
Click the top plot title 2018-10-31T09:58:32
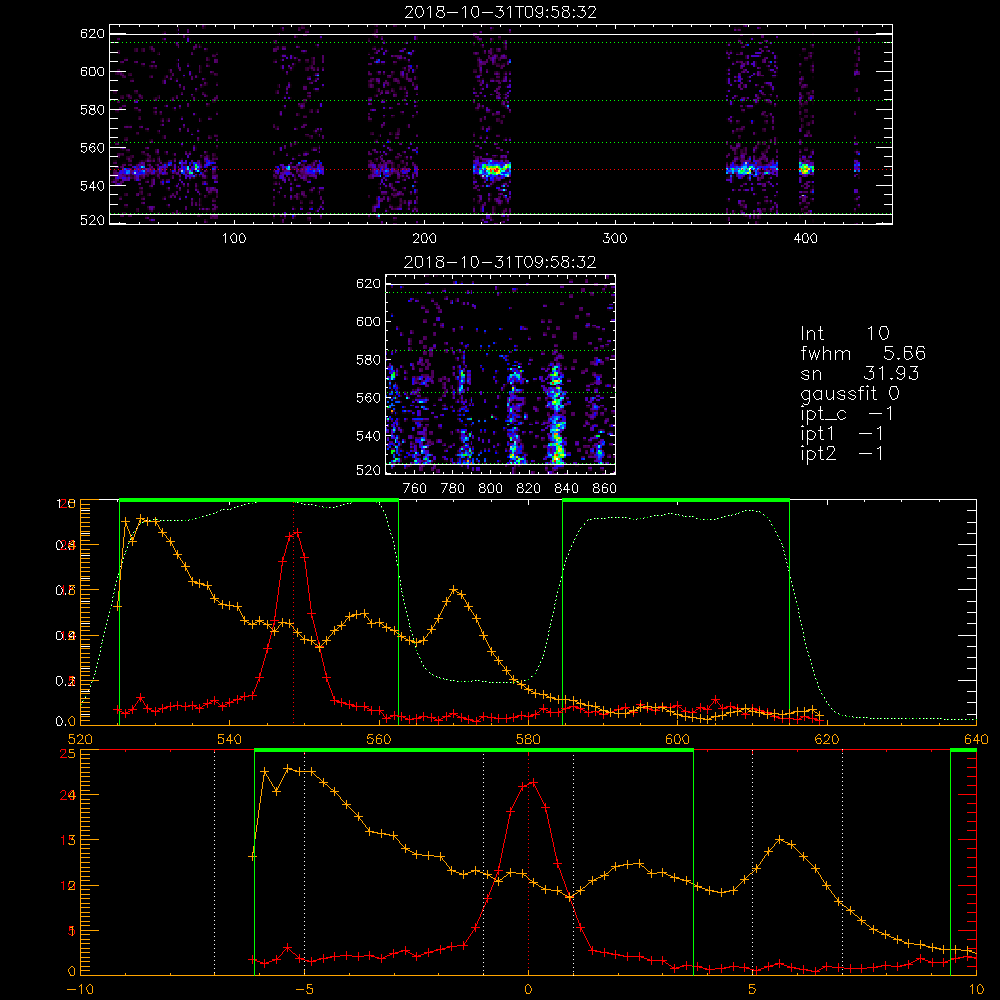pos(500,12)
